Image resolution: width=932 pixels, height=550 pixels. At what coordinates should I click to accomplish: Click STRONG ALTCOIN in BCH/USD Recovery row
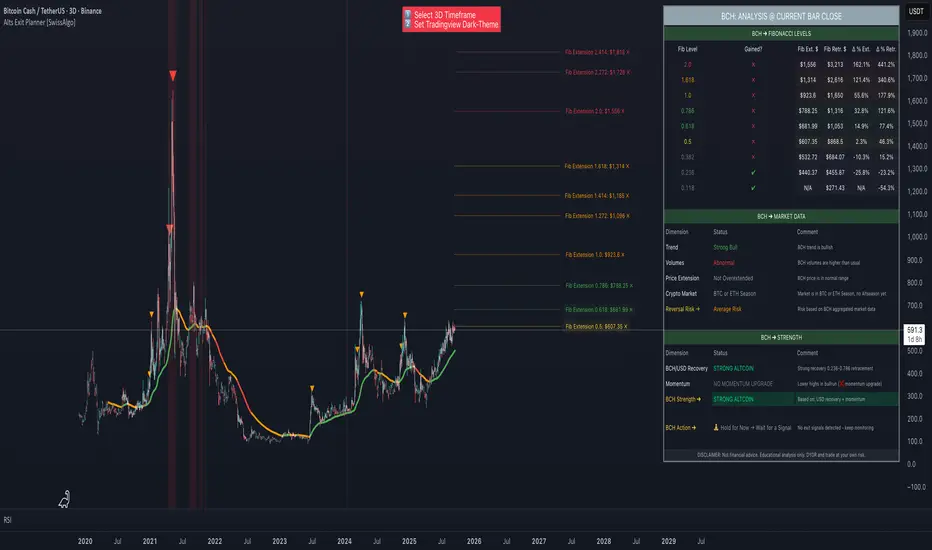point(733,369)
